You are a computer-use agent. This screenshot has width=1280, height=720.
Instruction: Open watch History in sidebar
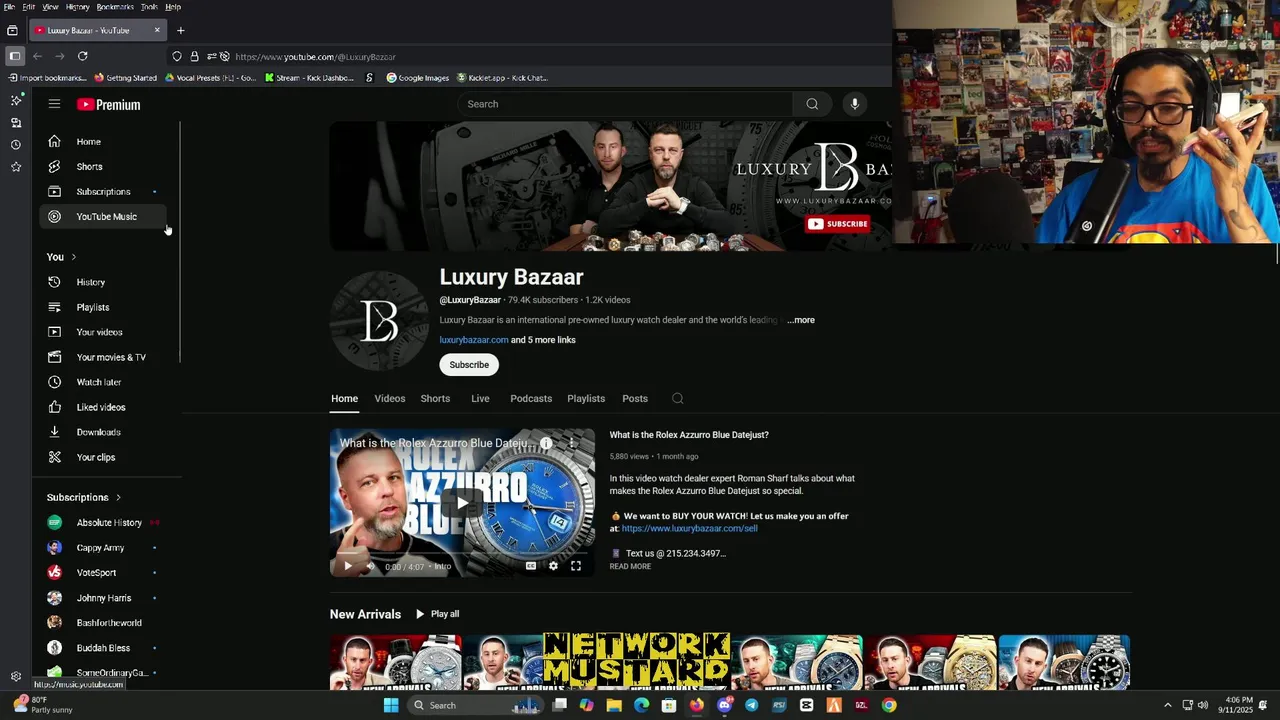104,282
